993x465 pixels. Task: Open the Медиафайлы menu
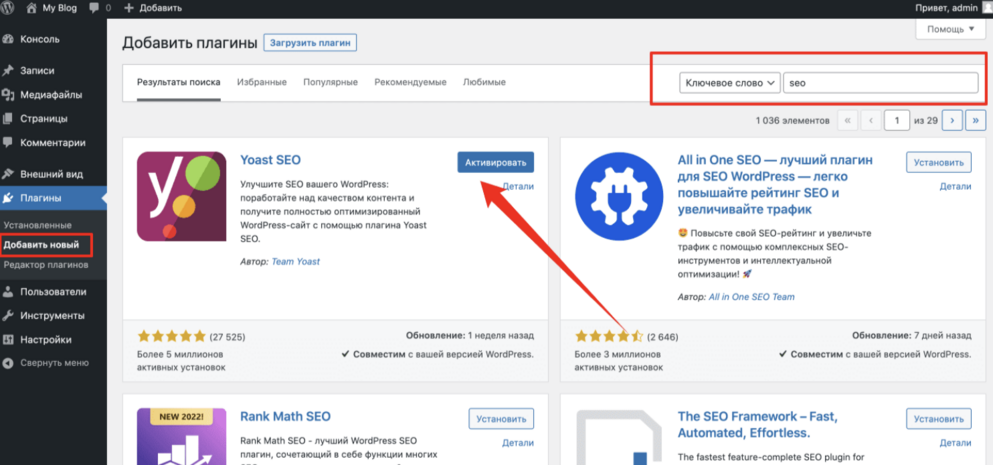tap(53, 95)
